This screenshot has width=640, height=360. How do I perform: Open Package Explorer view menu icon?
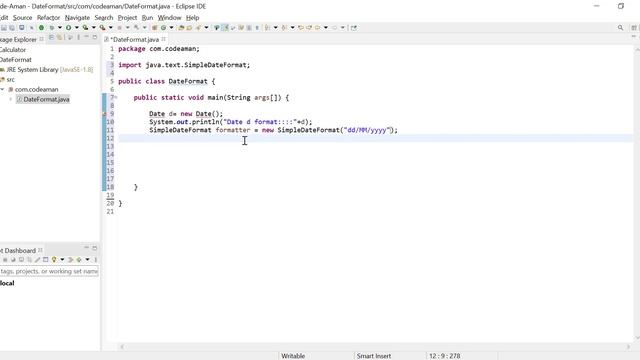coord(78,38)
